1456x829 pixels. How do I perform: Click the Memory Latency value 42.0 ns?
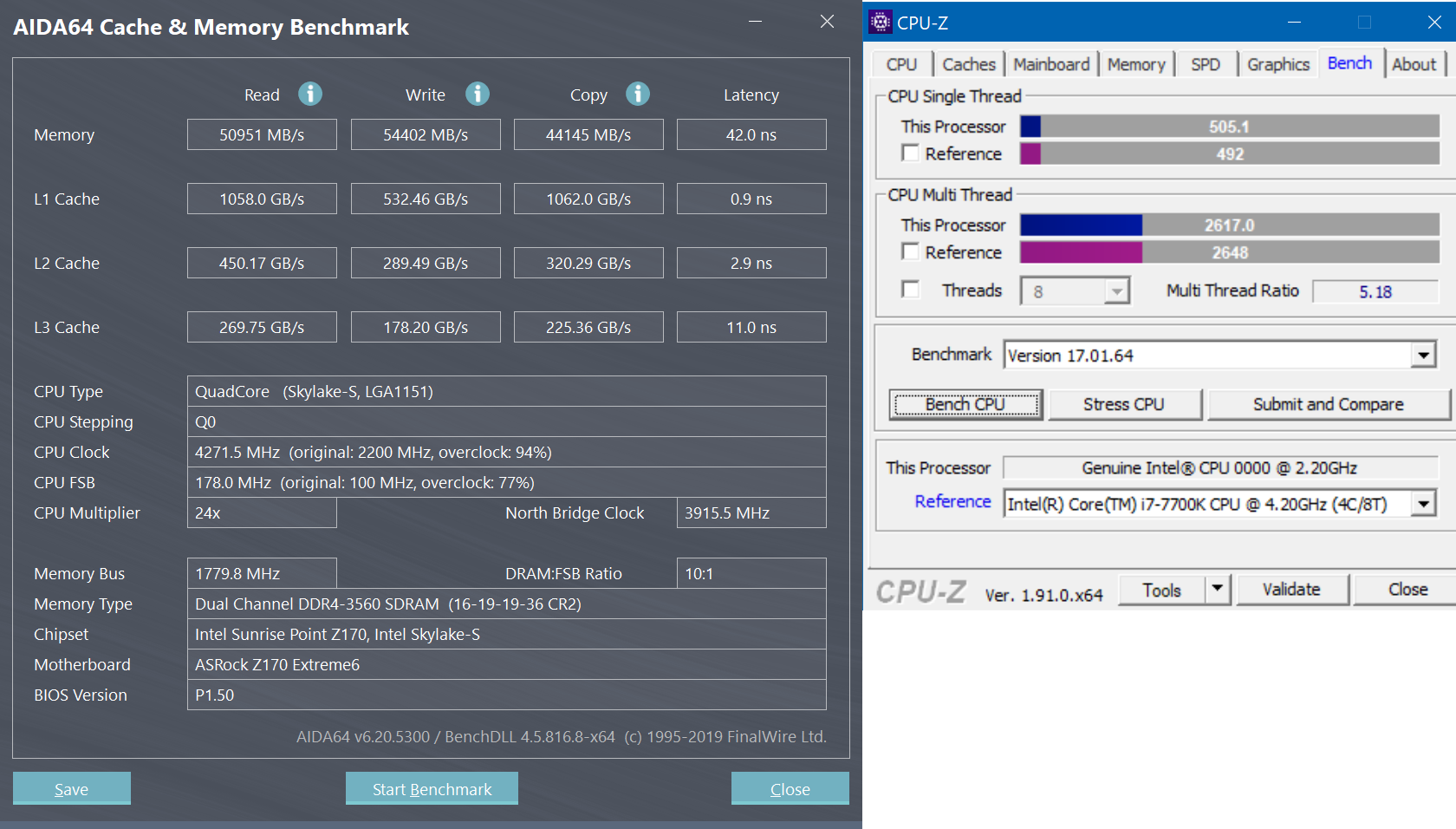click(x=751, y=134)
